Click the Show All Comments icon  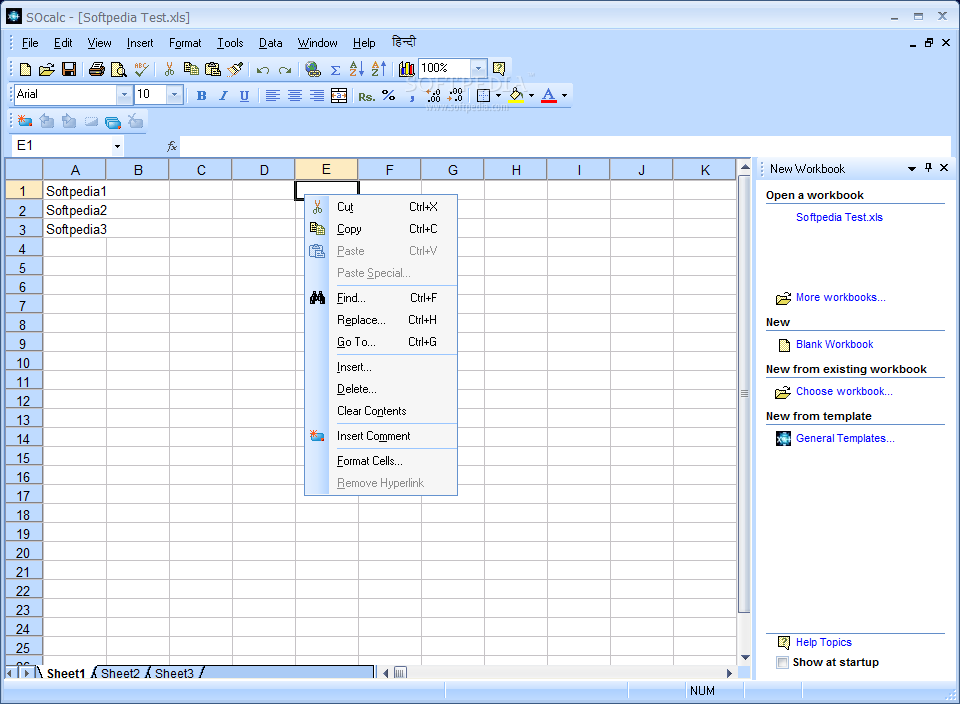tap(113, 122)
